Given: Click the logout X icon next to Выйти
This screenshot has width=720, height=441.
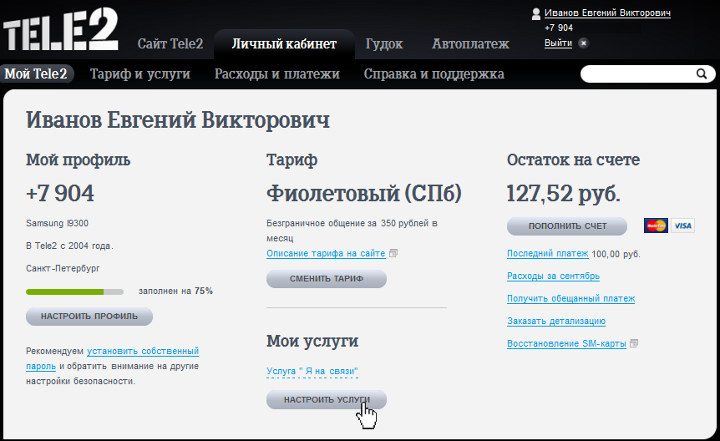Looking at the screenshot, I should pyautogui.click(x=583, y=43).
